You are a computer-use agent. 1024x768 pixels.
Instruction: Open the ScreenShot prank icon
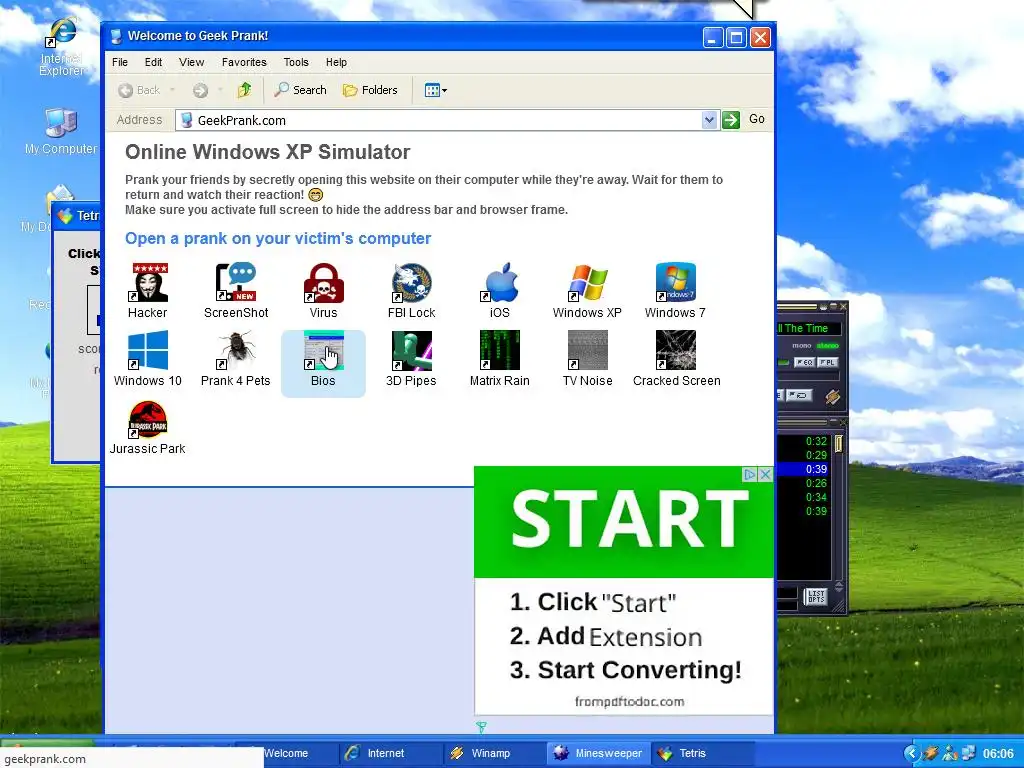click(236, 291)
